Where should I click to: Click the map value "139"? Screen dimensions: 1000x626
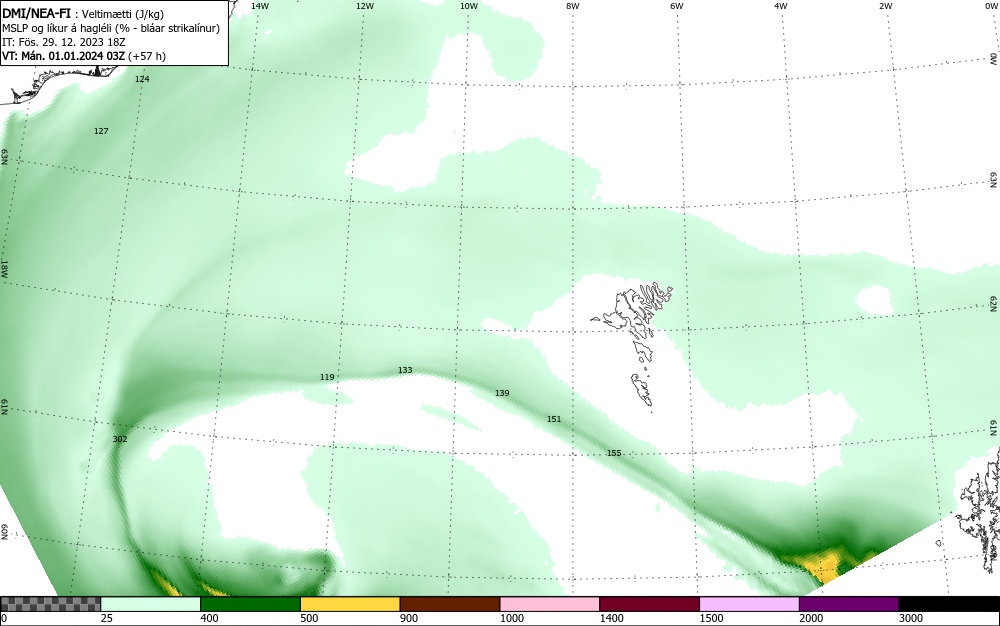tap(503, 393)
